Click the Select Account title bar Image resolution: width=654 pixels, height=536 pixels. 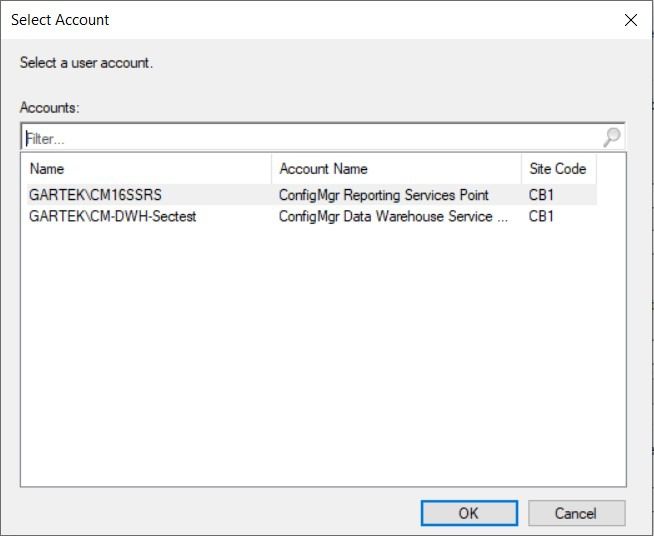(300, 20)
